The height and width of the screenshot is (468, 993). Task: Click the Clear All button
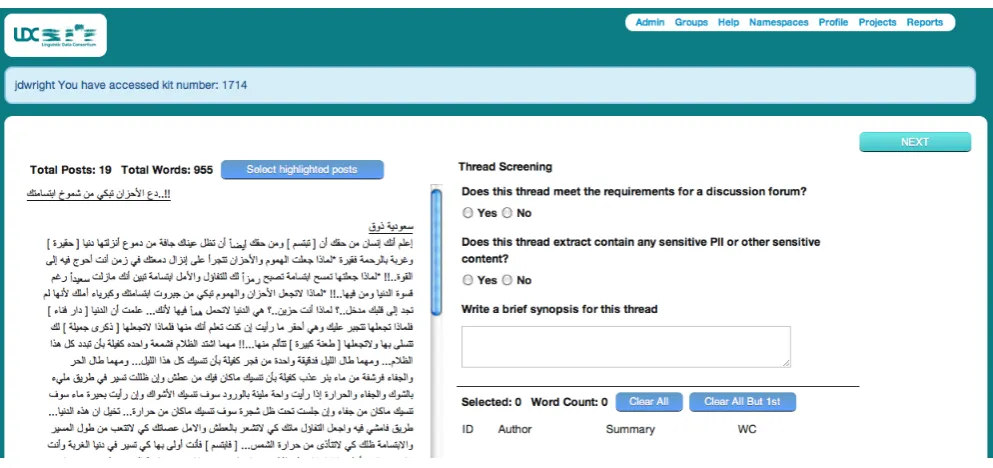point(649,402)
